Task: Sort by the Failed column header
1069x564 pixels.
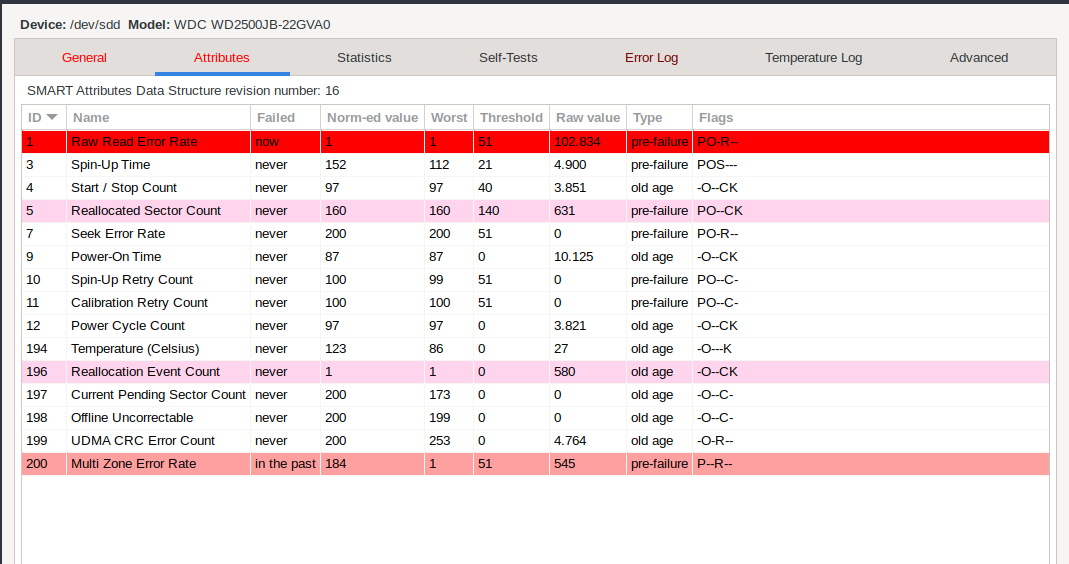Action: point(285,117)
